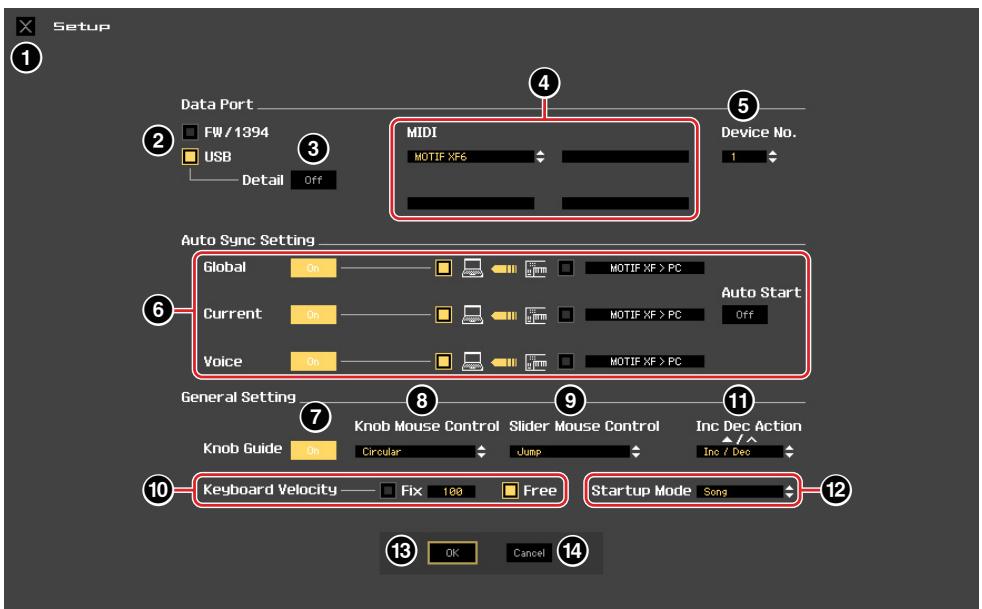Click the keyboard synth icon in the Current row
This screenshot has width=982, height=609.
(x=536, y=315)
